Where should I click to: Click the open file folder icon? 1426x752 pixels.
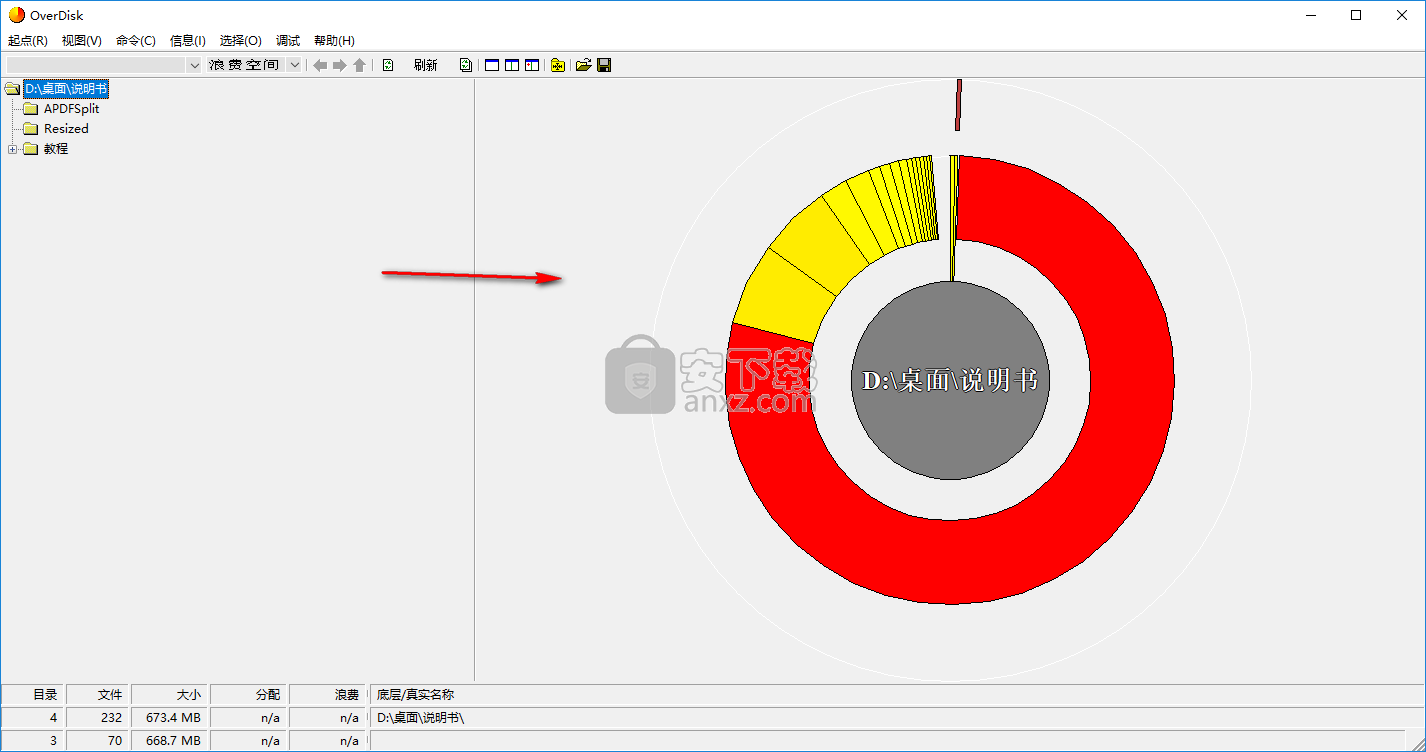(x=584, y=65)
